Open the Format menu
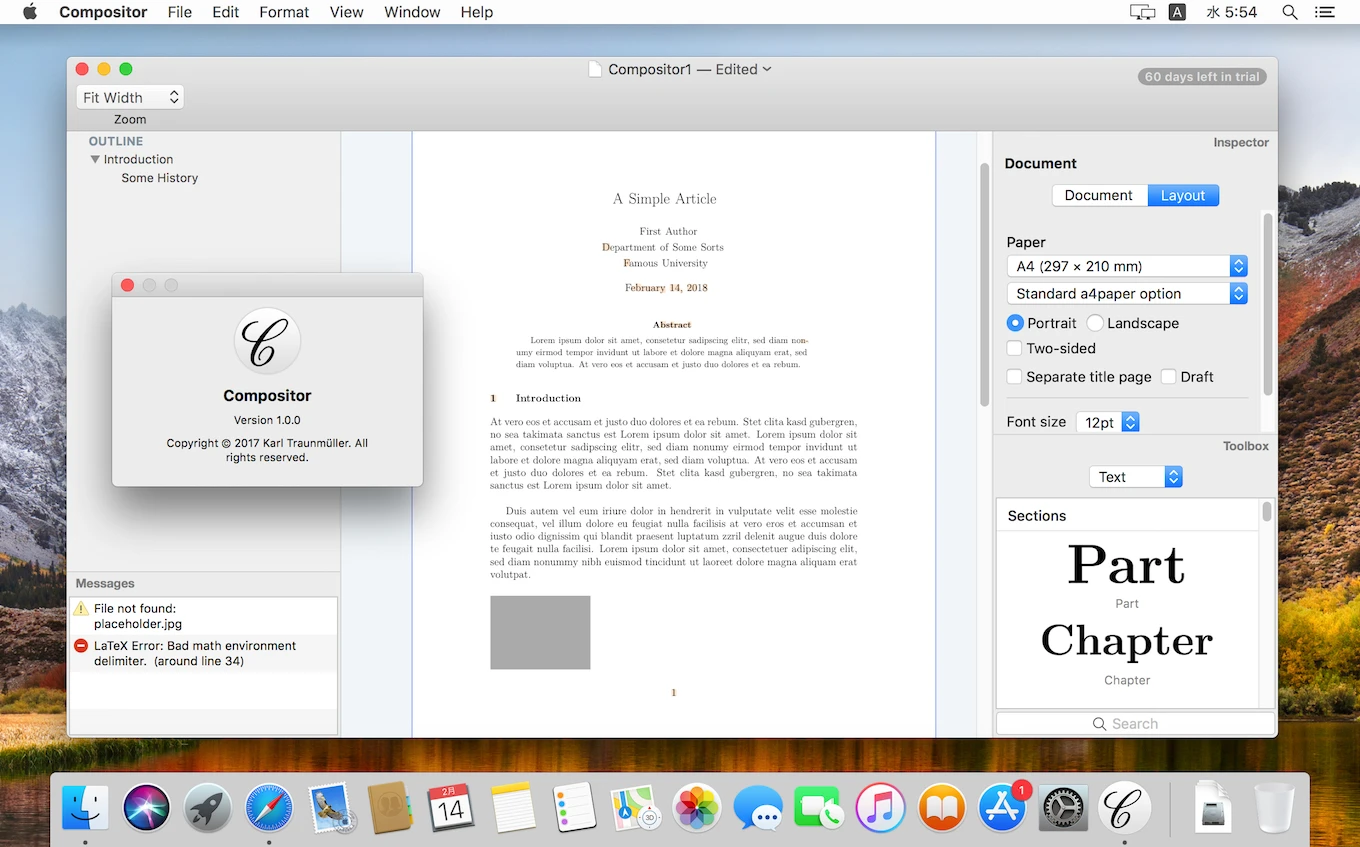The width and height of the screenshot is (1360, 847). tap(284, 12)
